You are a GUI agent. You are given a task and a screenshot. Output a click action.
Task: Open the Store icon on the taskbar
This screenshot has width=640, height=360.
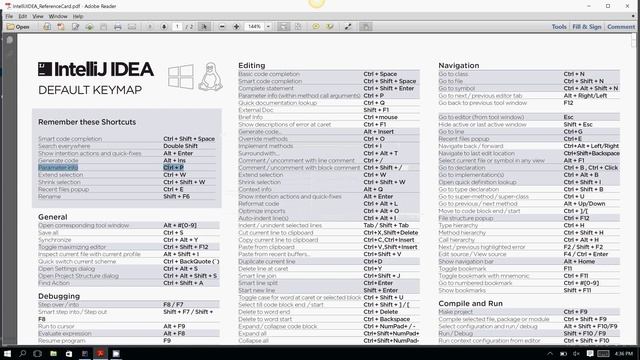click(x=69, y=353)
